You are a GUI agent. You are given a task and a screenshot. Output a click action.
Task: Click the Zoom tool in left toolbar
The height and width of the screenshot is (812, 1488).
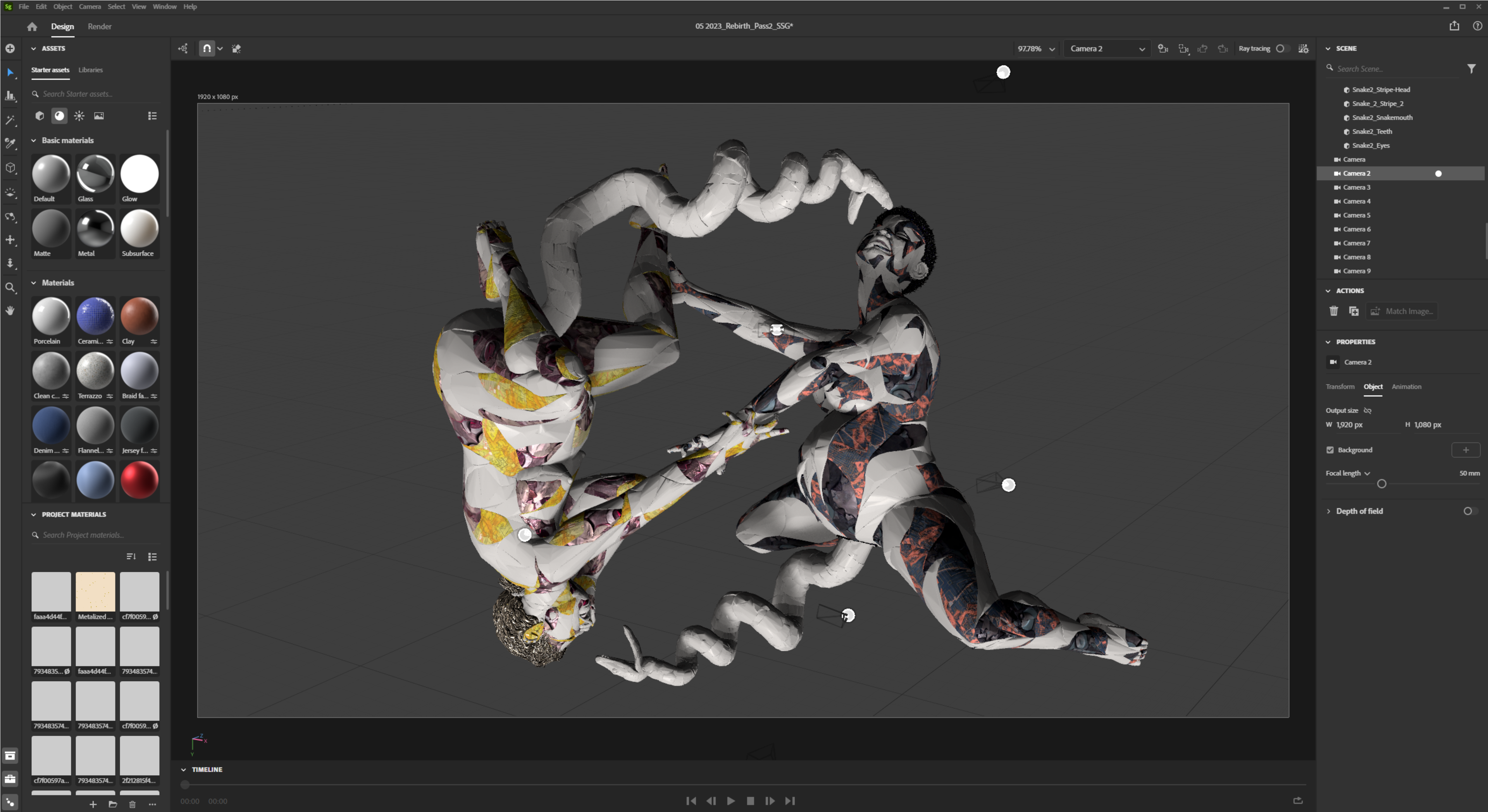pyautogui.click(x=10, y=287)
